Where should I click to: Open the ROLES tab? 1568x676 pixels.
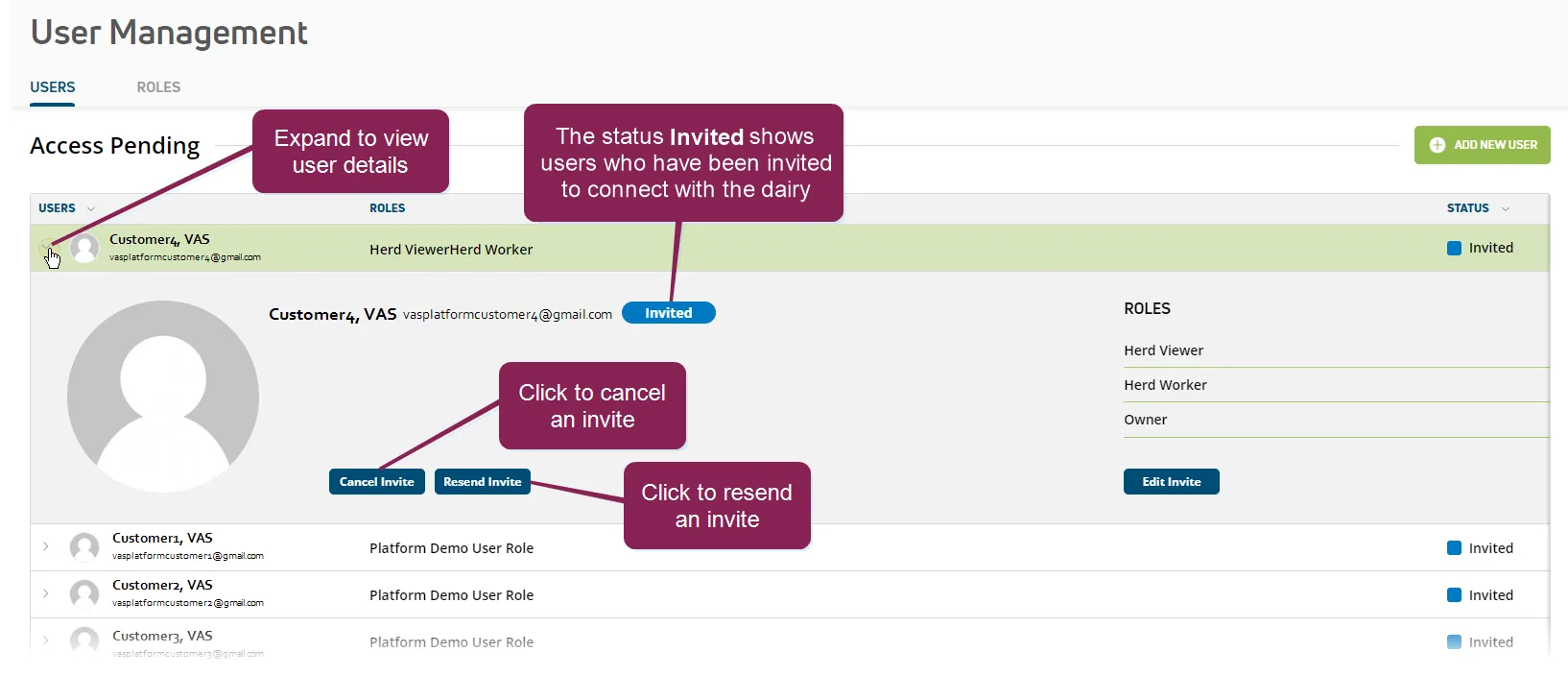click(x=158, y=87)
